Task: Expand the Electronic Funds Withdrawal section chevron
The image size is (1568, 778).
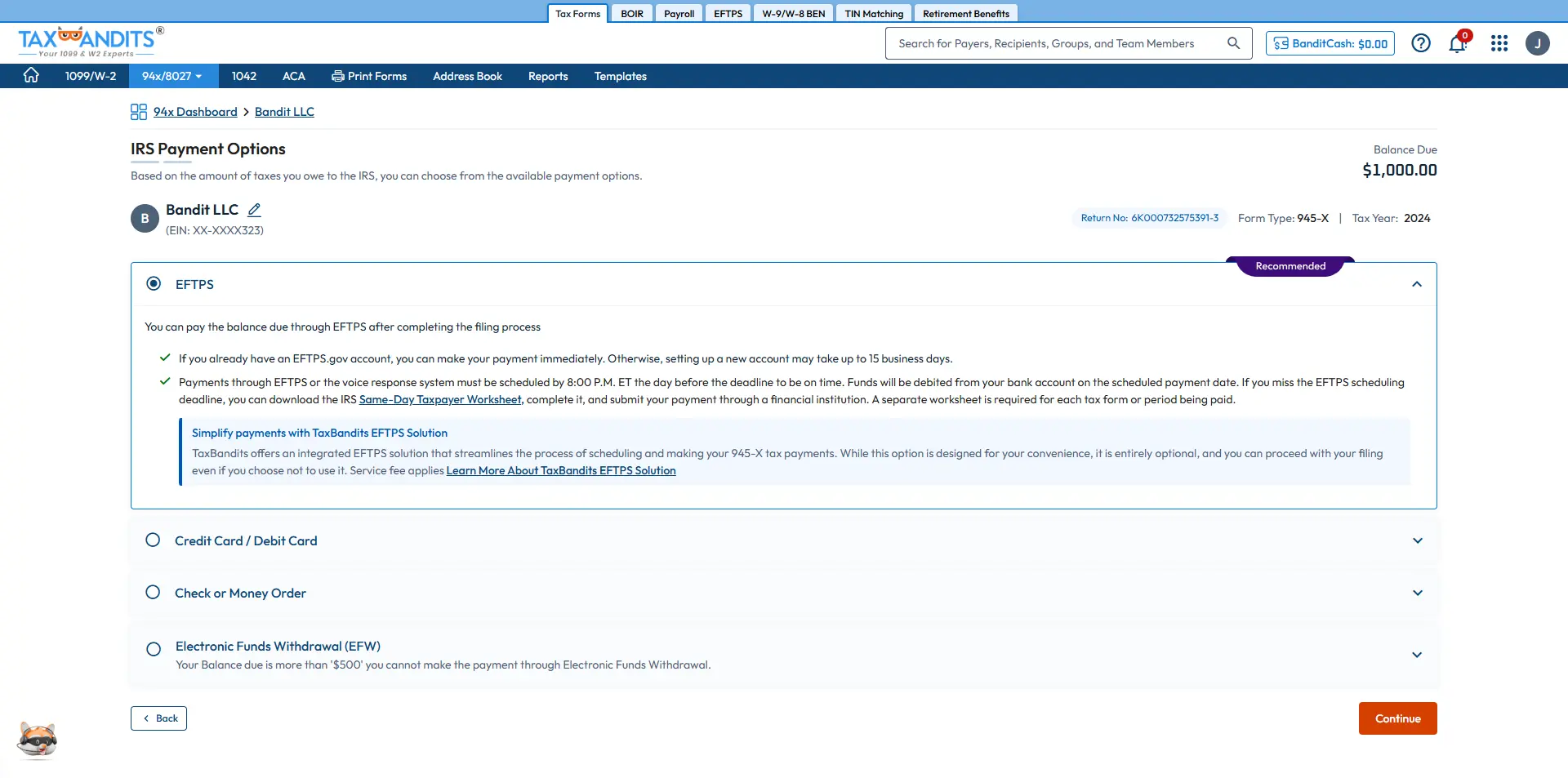Action: [1417, 655]
